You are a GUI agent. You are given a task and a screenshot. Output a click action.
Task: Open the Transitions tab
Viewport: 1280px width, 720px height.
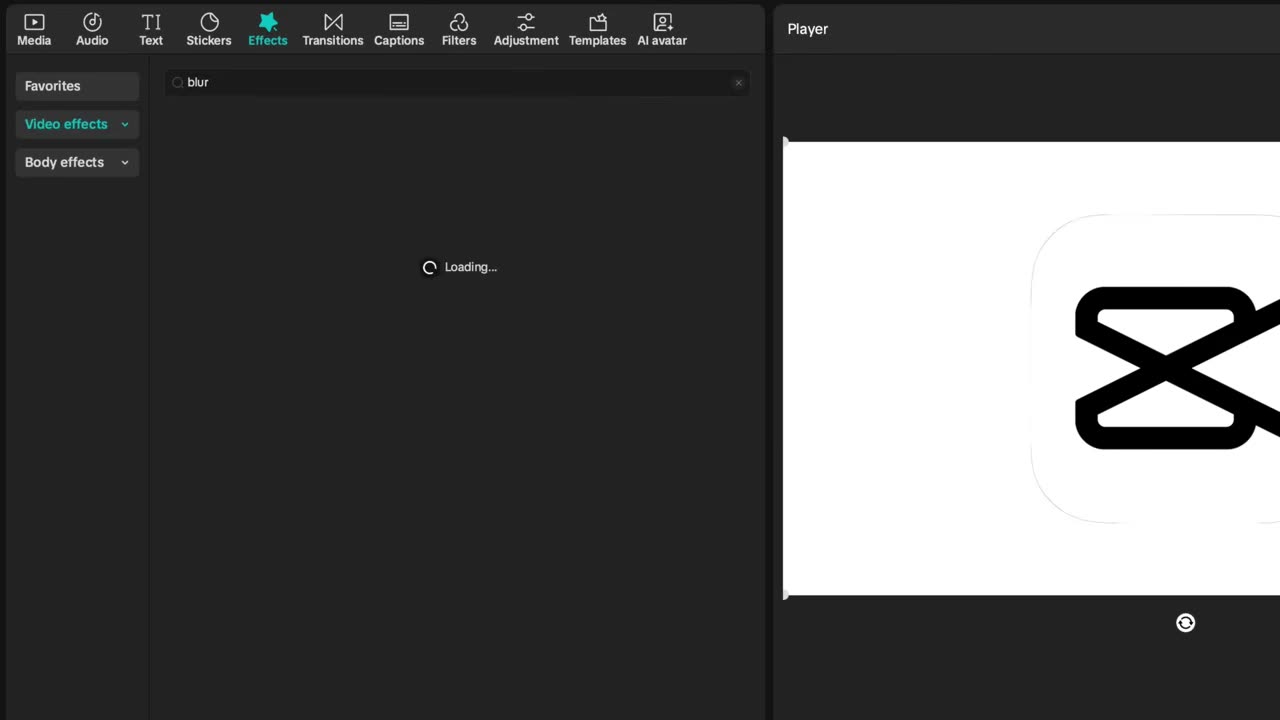click(x=333, y=30)
